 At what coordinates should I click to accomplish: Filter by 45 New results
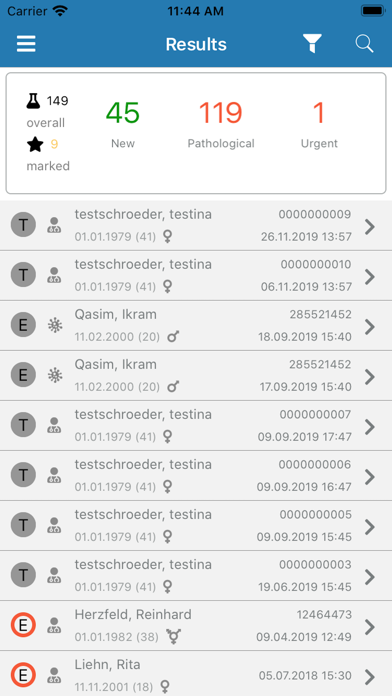tap(123, 124)
